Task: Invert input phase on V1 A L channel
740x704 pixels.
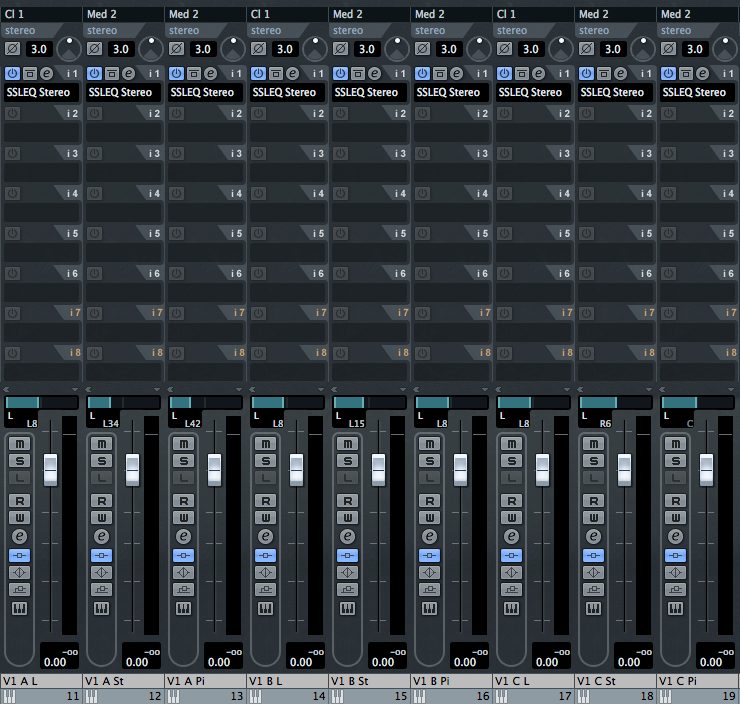Action: pyautogui.click(x=13, y=48)
